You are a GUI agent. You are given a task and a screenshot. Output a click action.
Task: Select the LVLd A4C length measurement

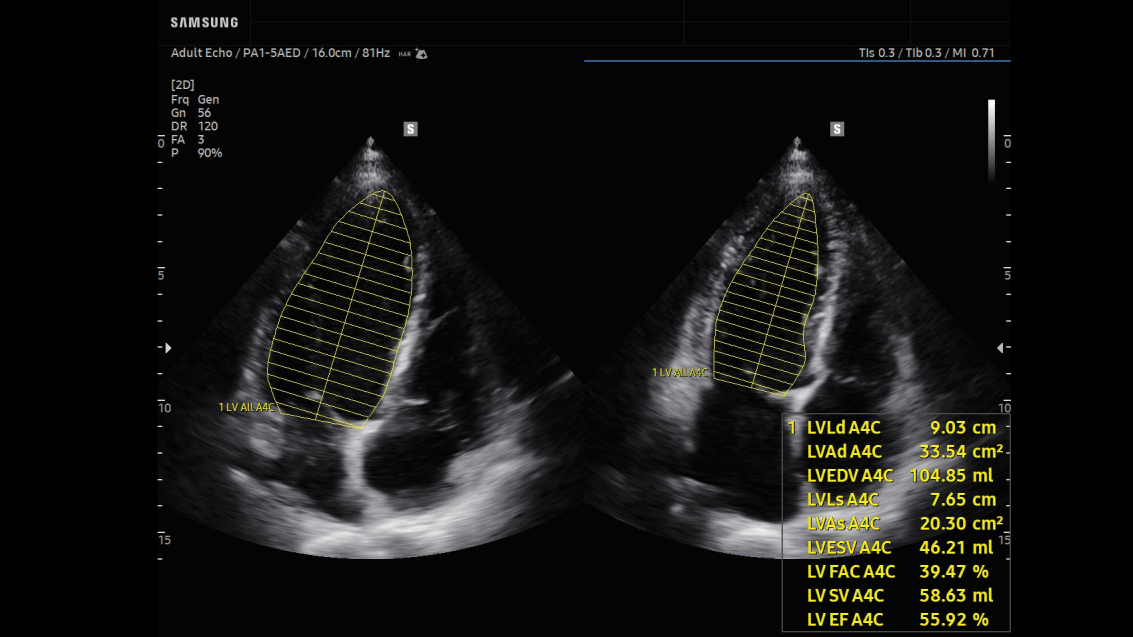pos(896,428)
